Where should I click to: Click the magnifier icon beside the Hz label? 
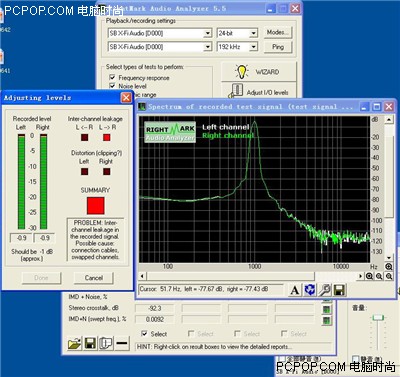pos(389,267)
